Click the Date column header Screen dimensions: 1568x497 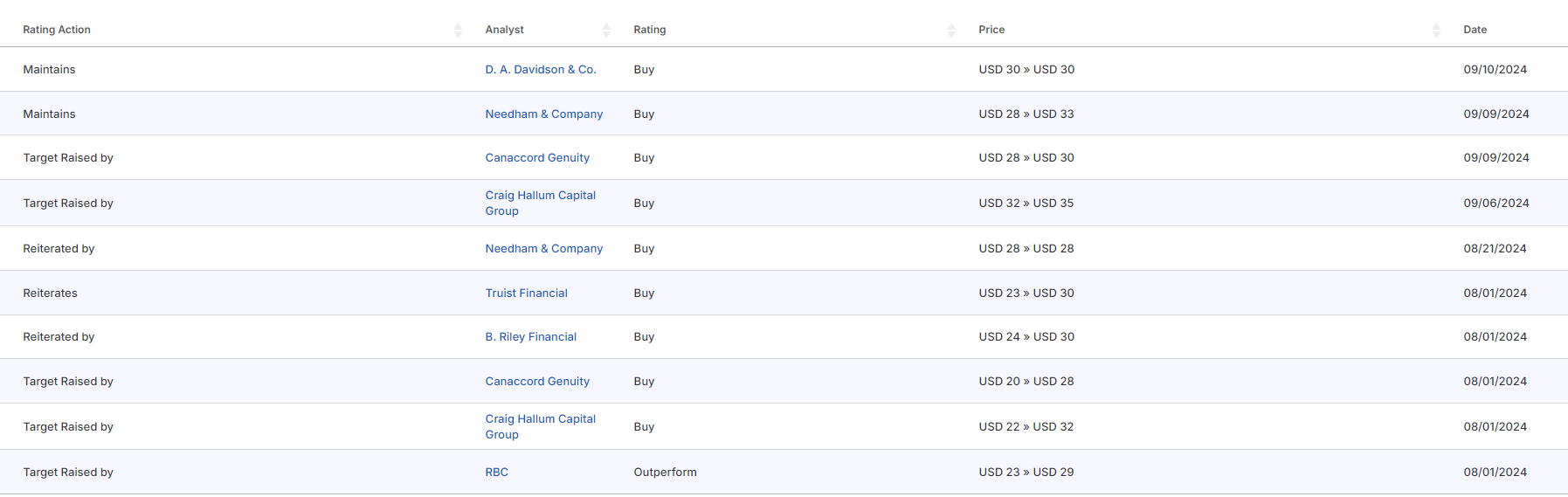coord(1475,30)
